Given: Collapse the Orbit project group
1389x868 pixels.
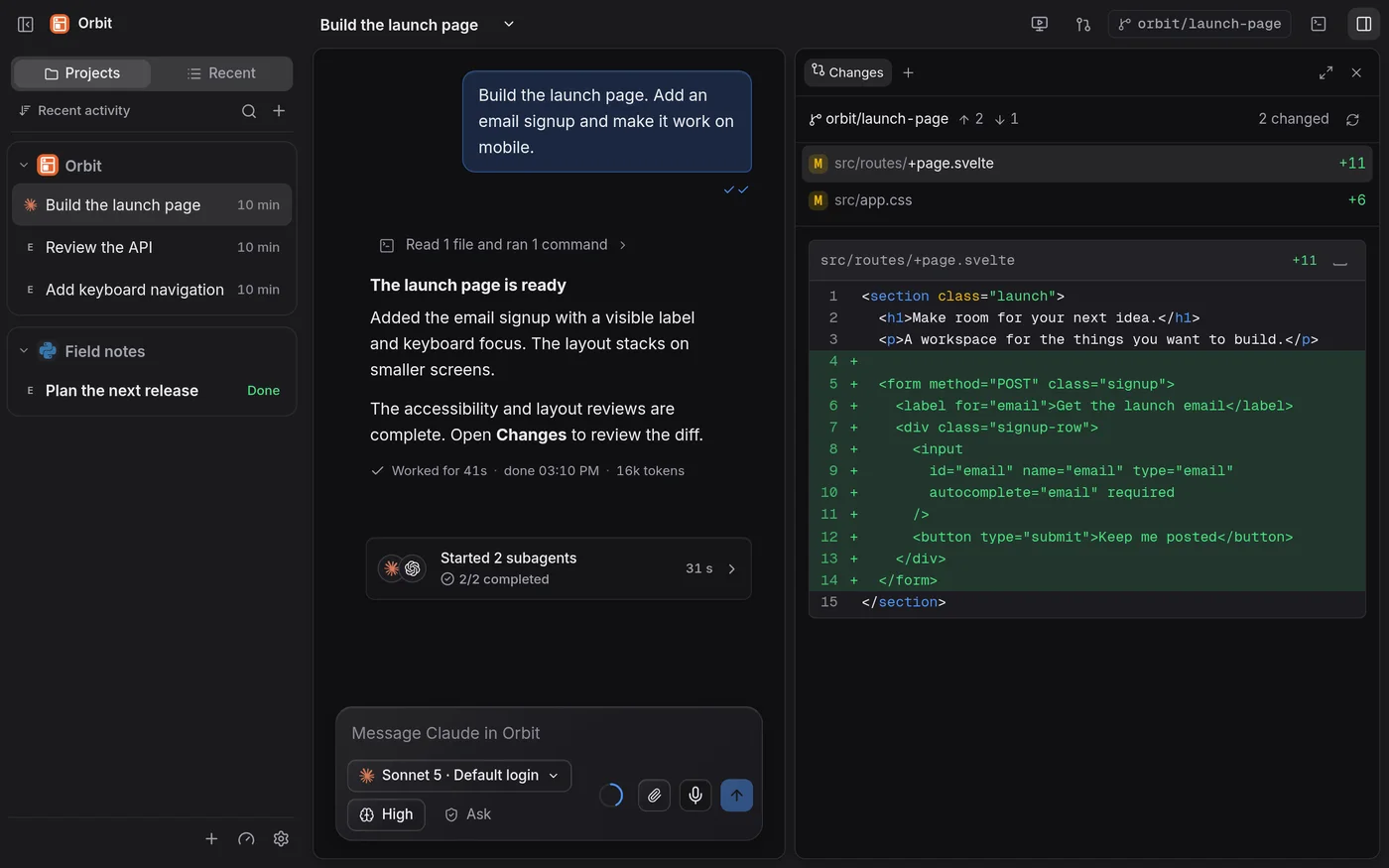Looking at the screenshot, I should point(24,166).
